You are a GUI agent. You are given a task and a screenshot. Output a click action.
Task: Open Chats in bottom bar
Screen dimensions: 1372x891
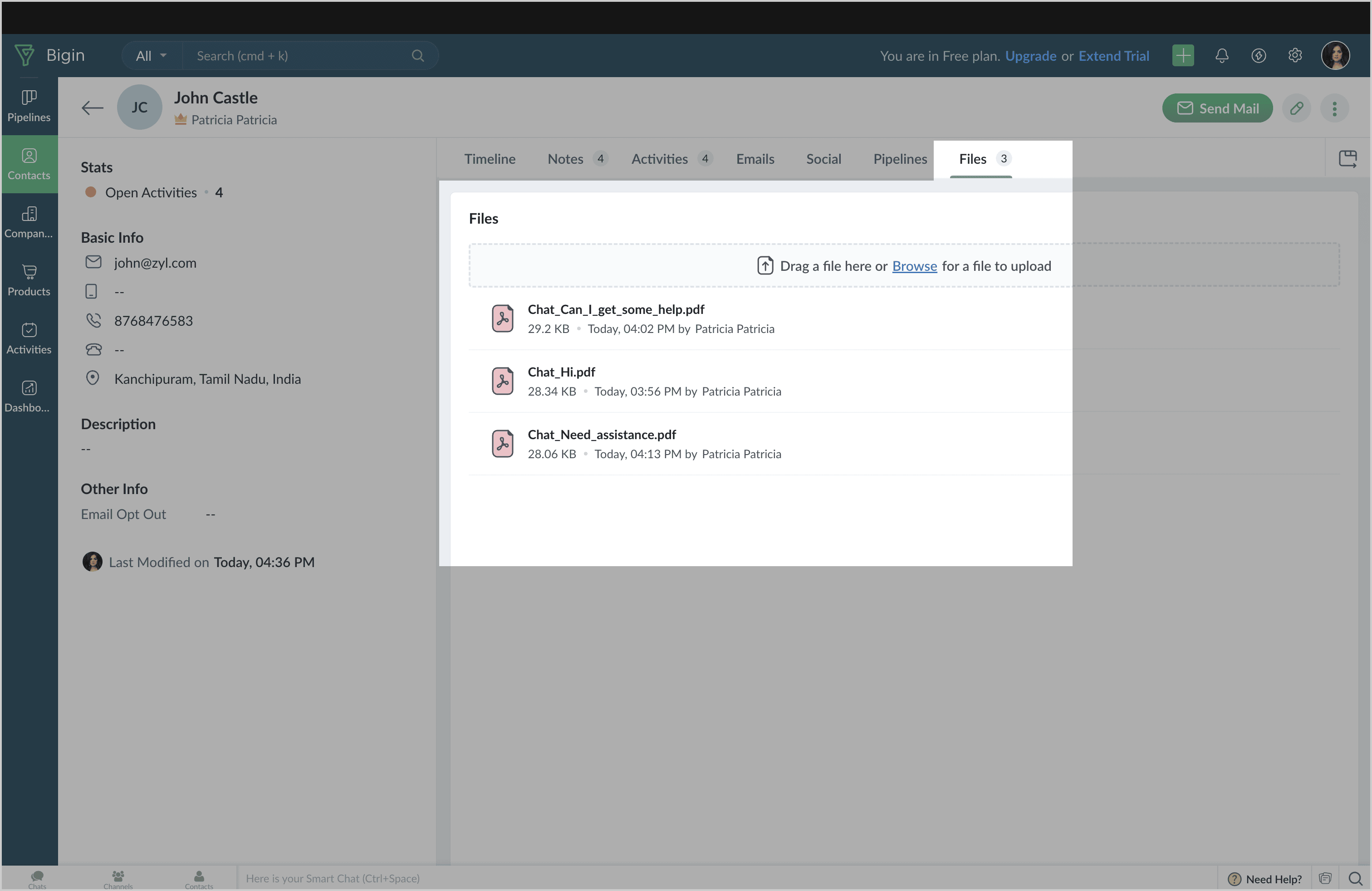37,879
